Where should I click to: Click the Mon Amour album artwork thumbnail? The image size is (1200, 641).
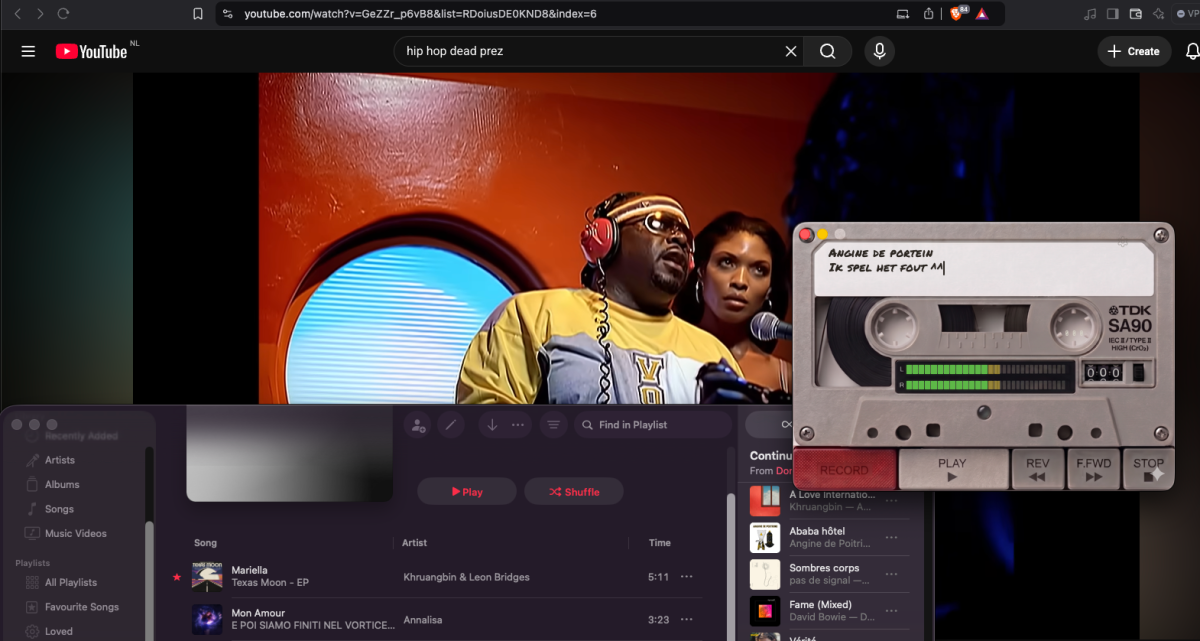pos(207,619)
